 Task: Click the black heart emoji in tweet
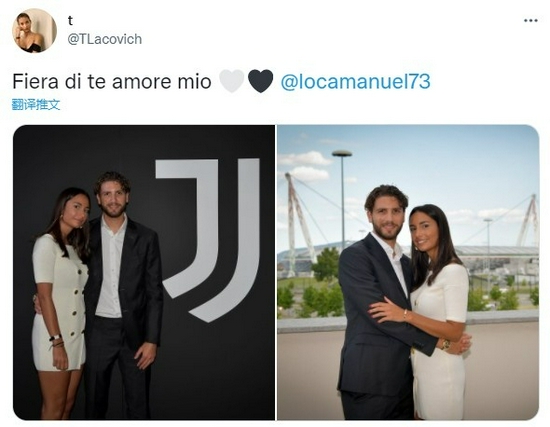(261, 81)
